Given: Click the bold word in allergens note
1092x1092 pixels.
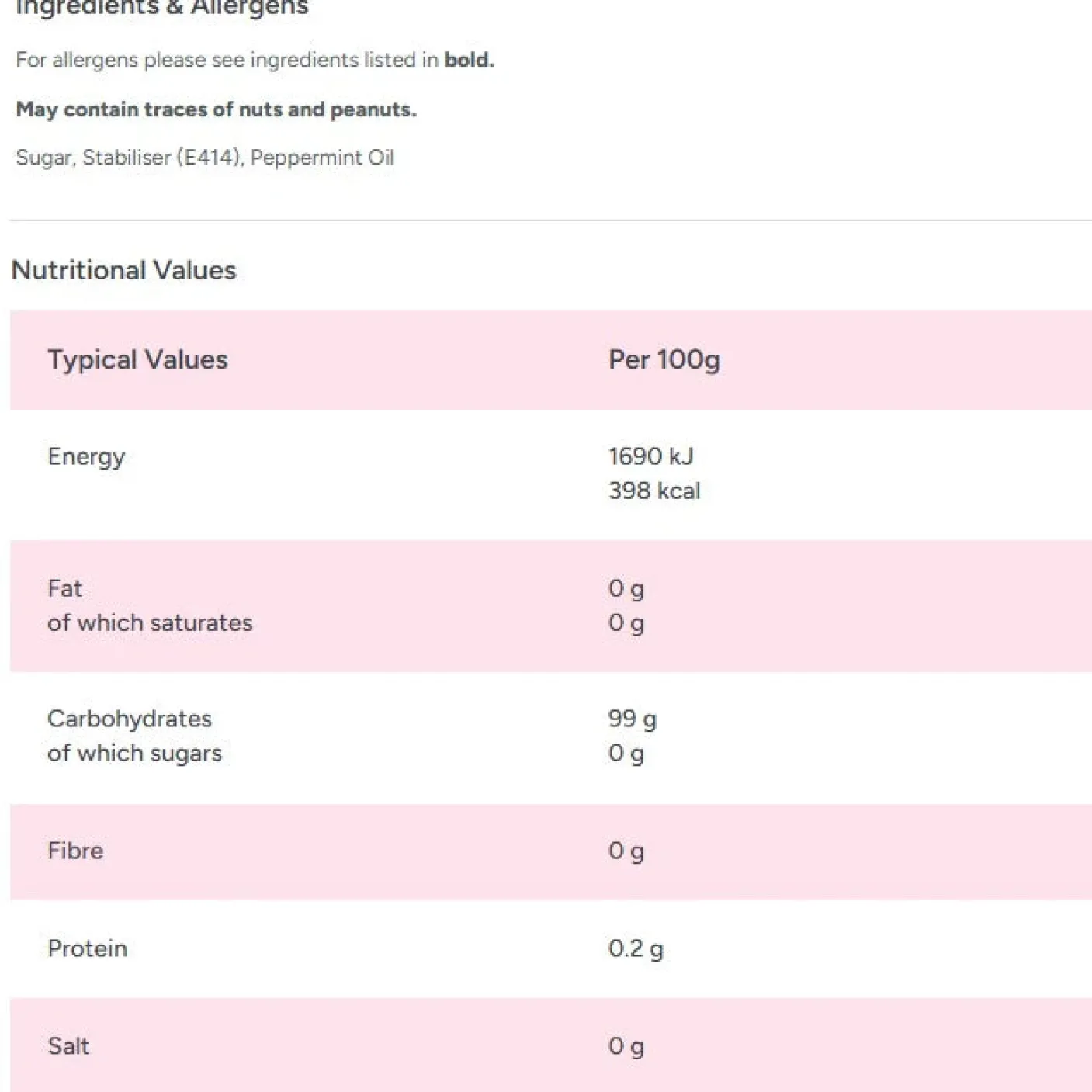Looking at the screenshot, I should tap(468, 60).
